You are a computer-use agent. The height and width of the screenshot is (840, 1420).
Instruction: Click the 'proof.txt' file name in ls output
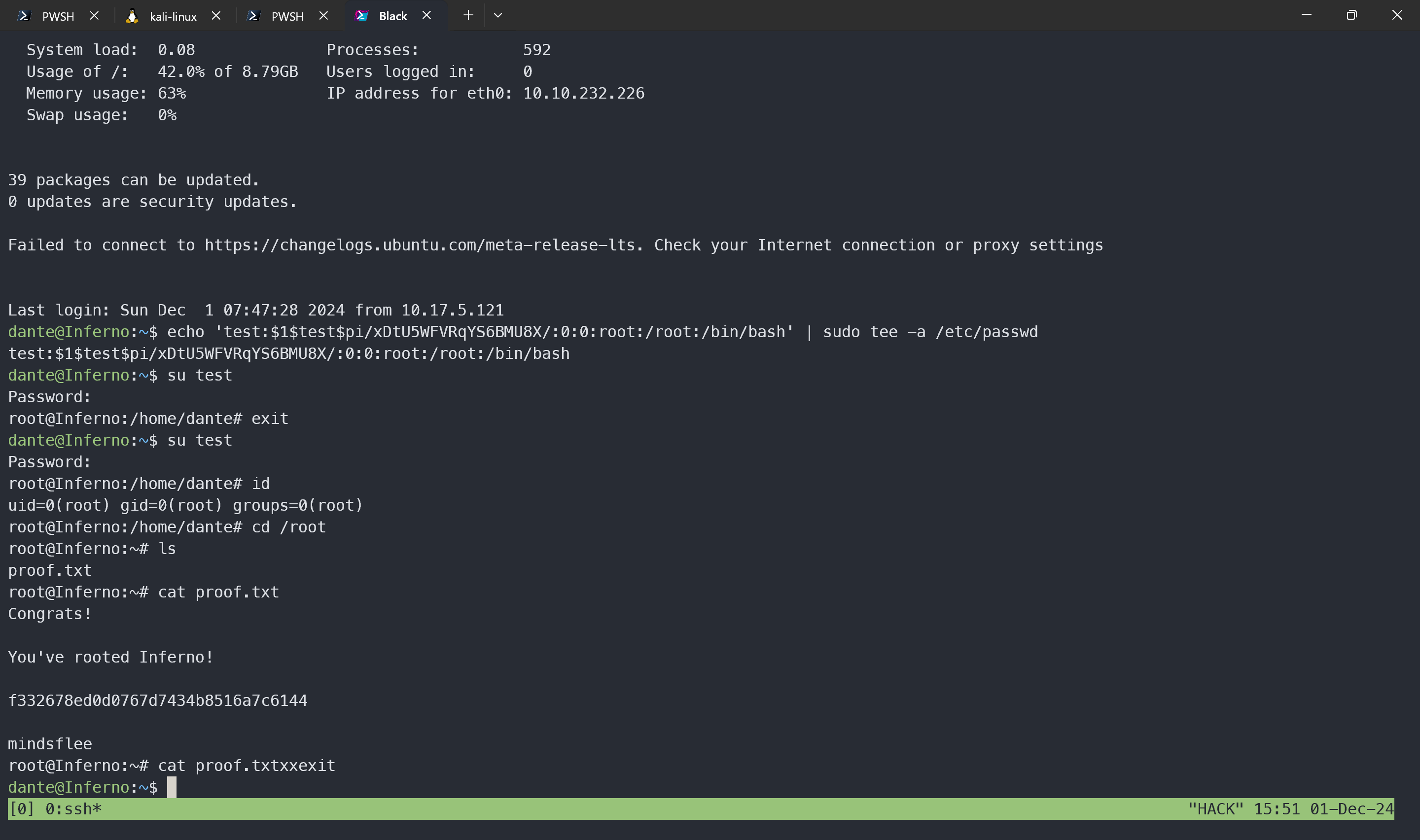click(x=50, y=570)
